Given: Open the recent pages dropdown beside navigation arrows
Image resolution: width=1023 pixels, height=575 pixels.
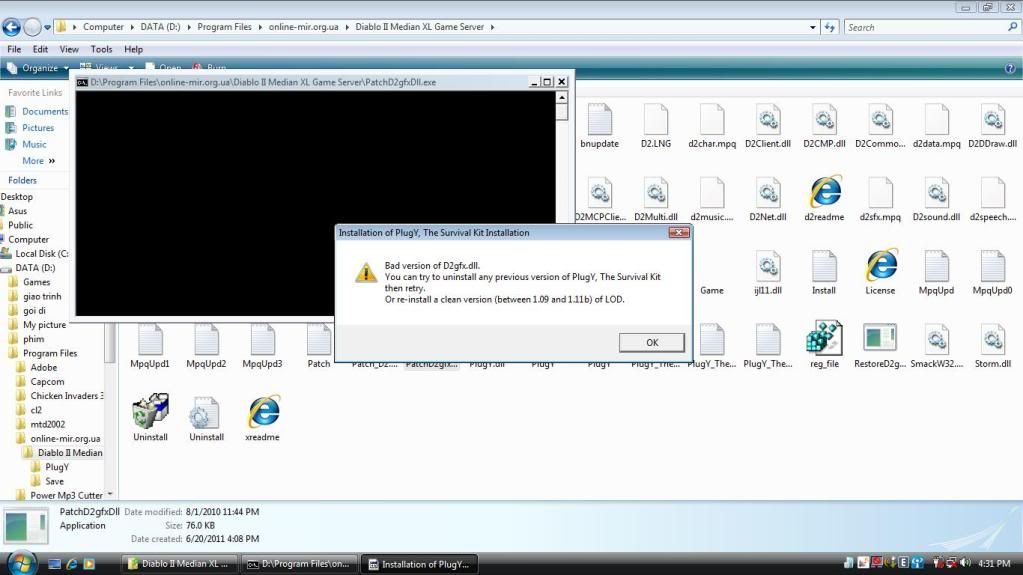Looking at the screenshot, I should point(47,27).
